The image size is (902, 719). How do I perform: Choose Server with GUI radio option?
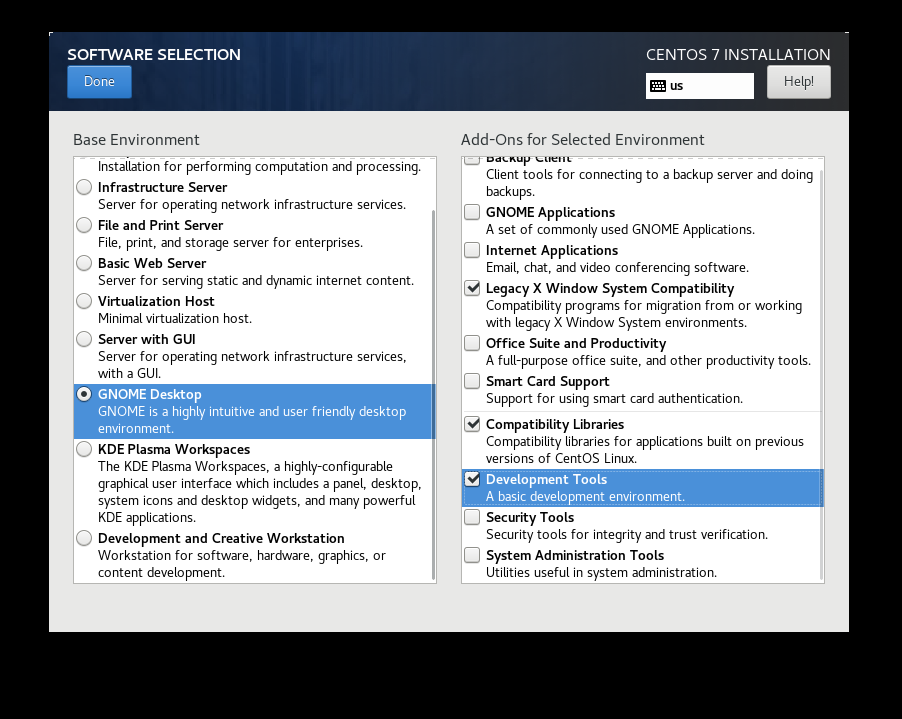click(x=84, y=339)
